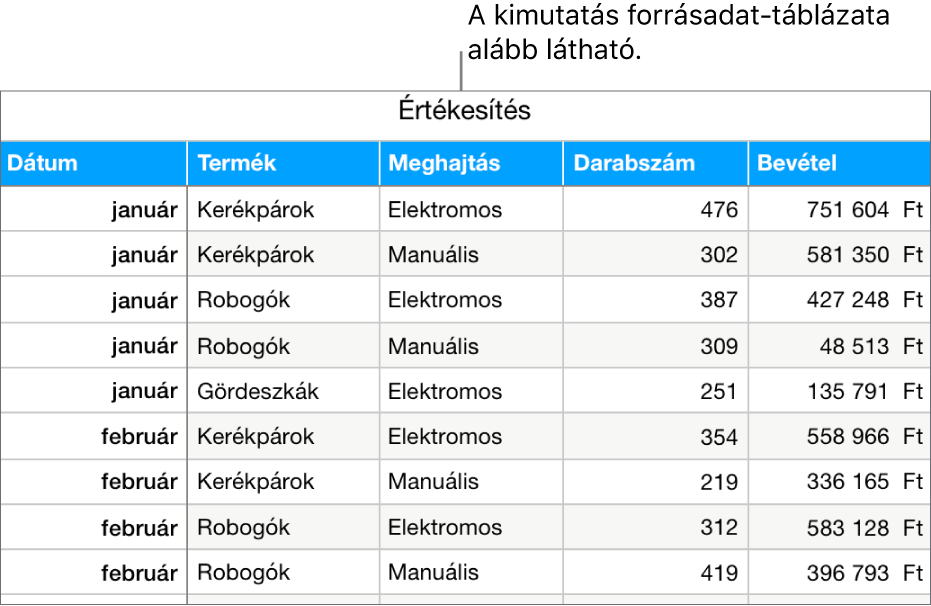Select the cell with quantity 419

coord(718,573)
